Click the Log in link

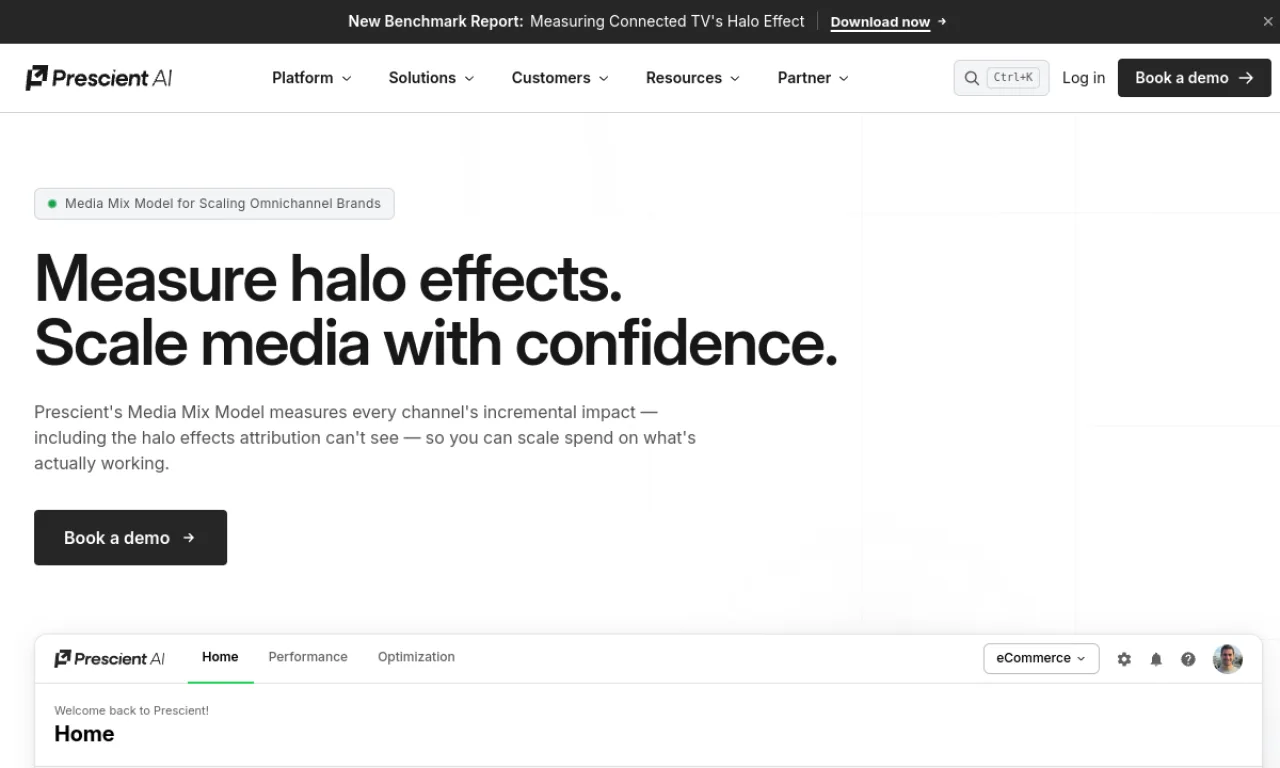click(x=1083, y=78)
